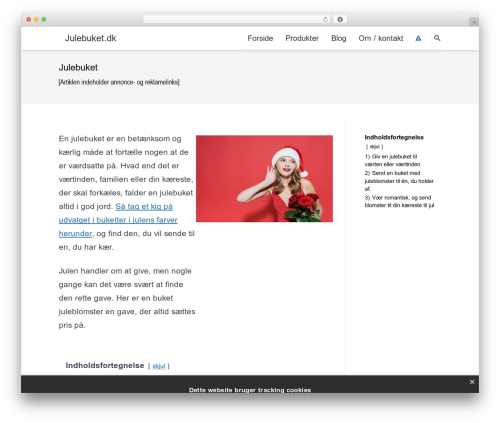Viewport: 500px width, 423px height.
Task: Reload the page with the refresh icon
Action: point(325,20)
